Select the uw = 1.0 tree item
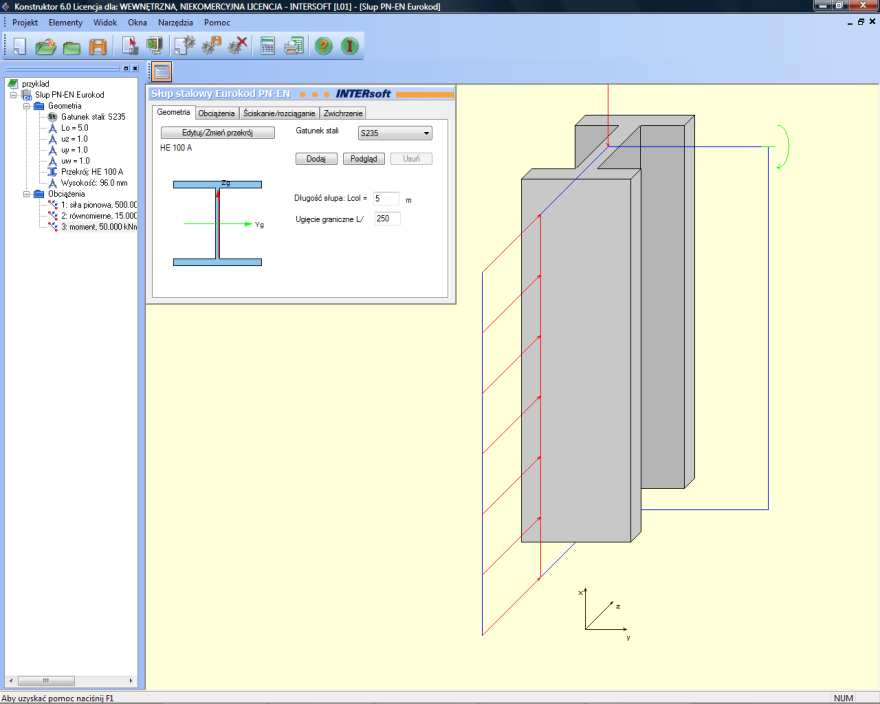The image size is (880, 704). click(x=75, y=161)
